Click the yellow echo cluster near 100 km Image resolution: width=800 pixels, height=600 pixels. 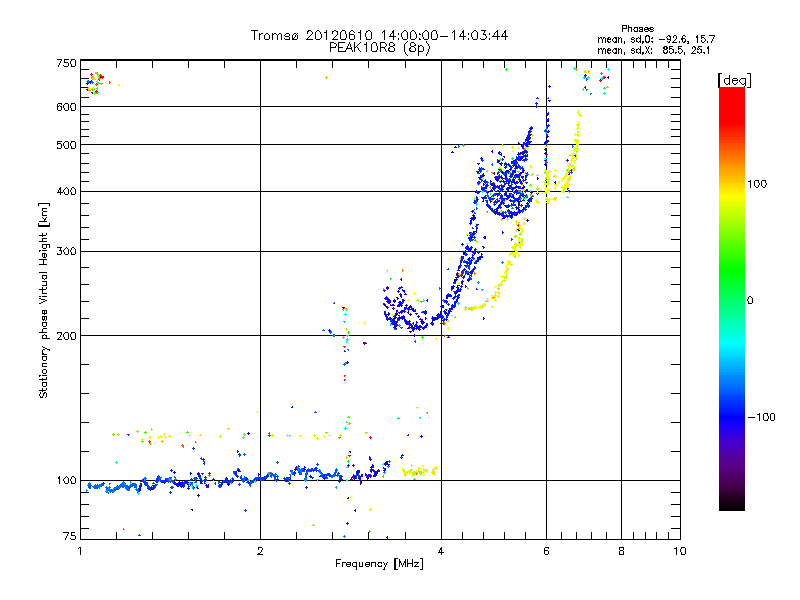[x=419, y=471]
